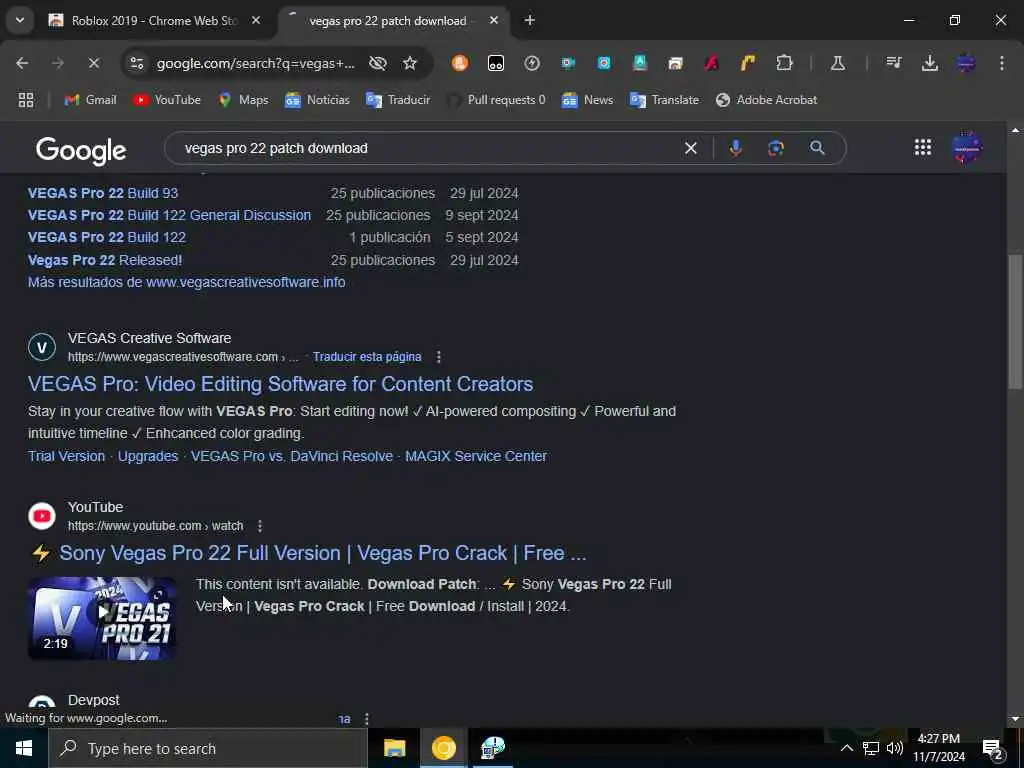Open the Google apps grid
The width and height of the screenshot is (1024, 768).
tap(923, 148)
